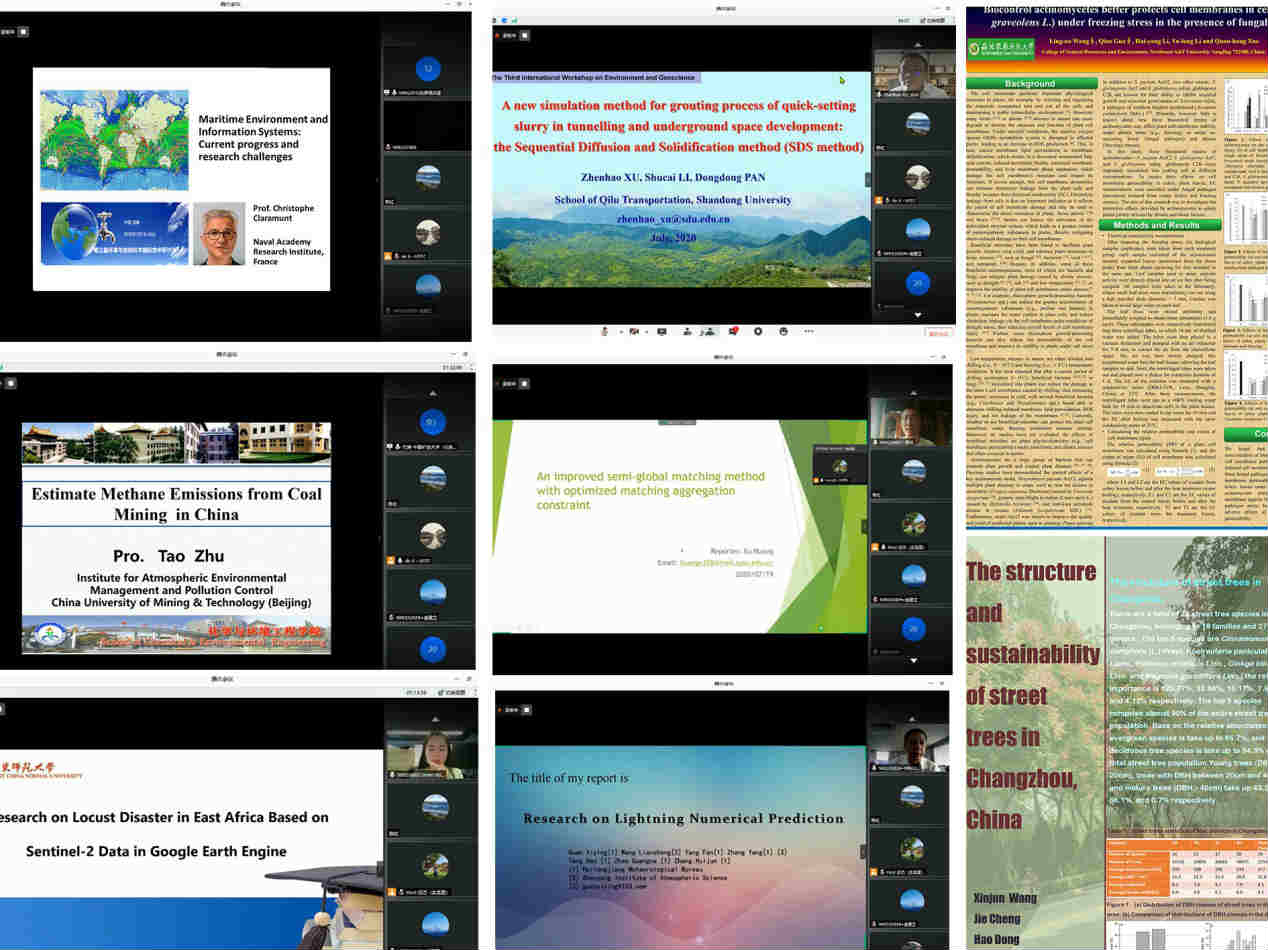Click invite icon in grouting-slide meeting toolbar
1268x950 pixels.
[687, 331]
